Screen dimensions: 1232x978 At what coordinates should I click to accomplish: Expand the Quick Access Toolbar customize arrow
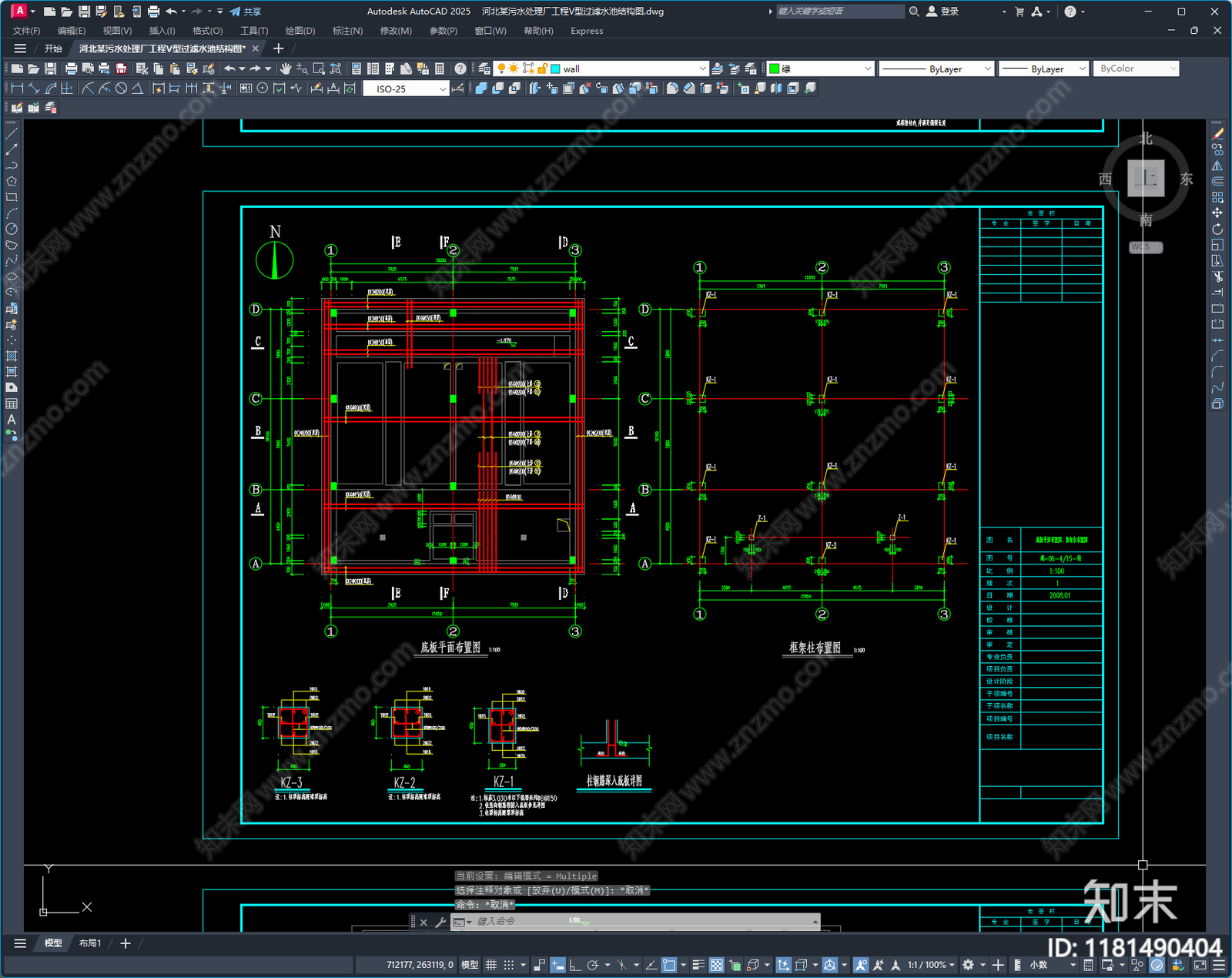click(220, 12)
